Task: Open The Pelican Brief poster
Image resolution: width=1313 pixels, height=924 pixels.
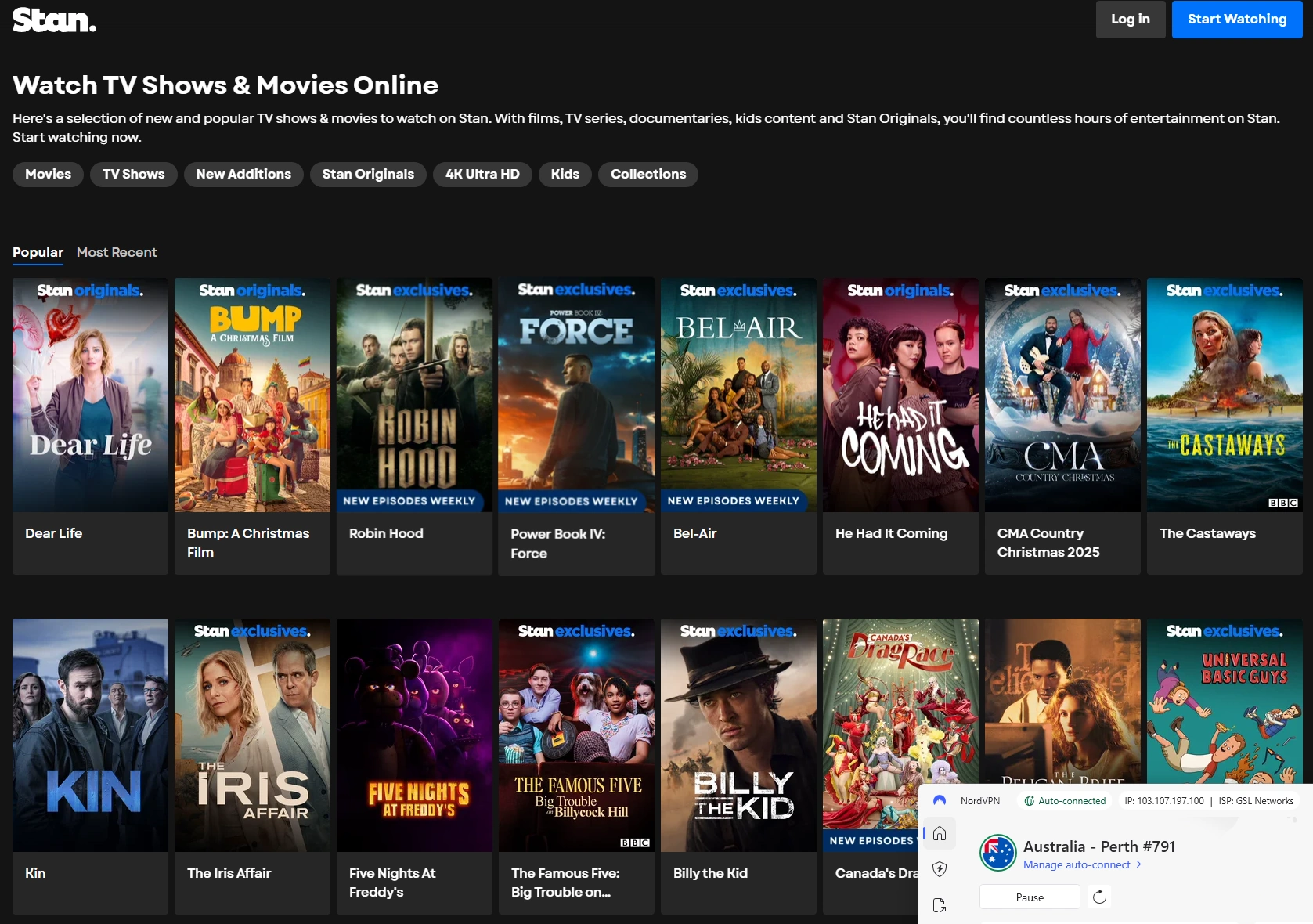Action: click(1062, 701)
